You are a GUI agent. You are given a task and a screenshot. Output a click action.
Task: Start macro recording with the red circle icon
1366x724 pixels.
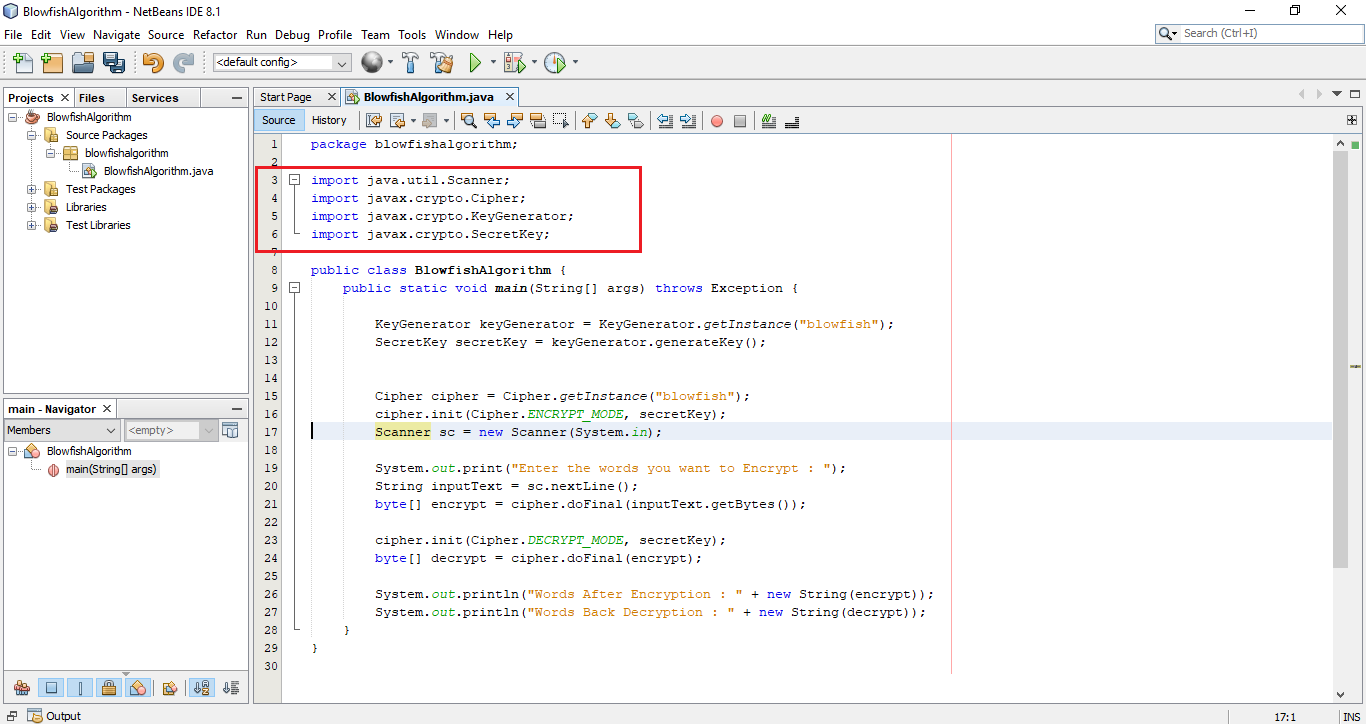pos(719,120)
